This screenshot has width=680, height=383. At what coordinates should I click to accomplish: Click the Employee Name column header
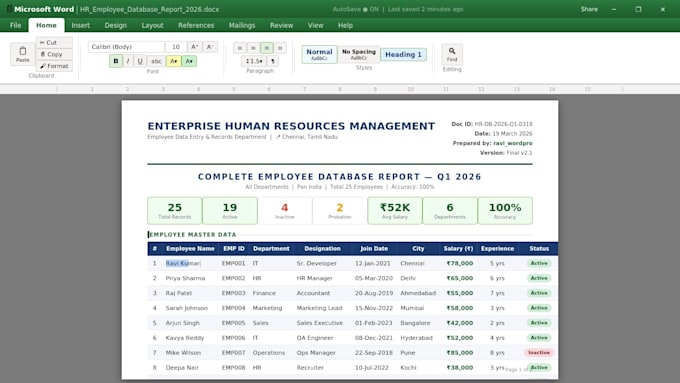point(190,249)
